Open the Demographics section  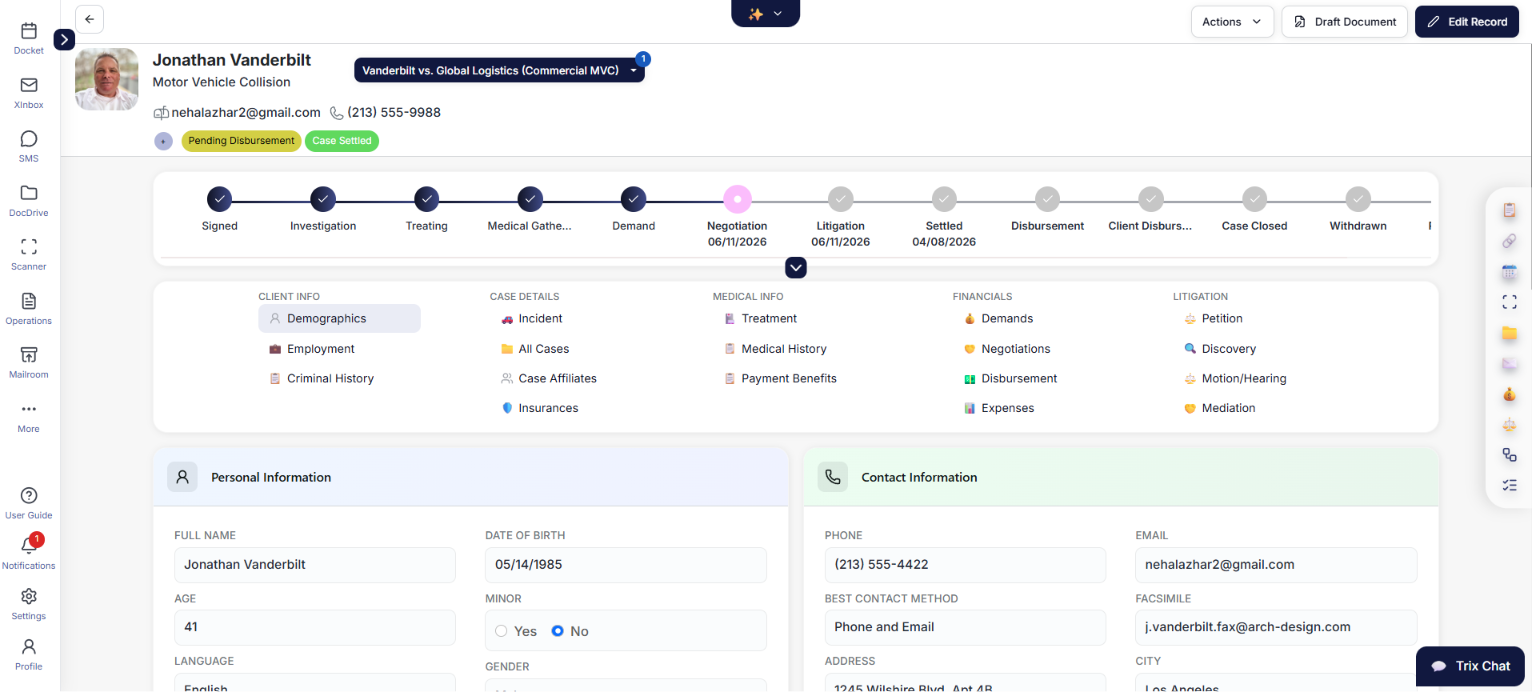(x=339, y=318)
